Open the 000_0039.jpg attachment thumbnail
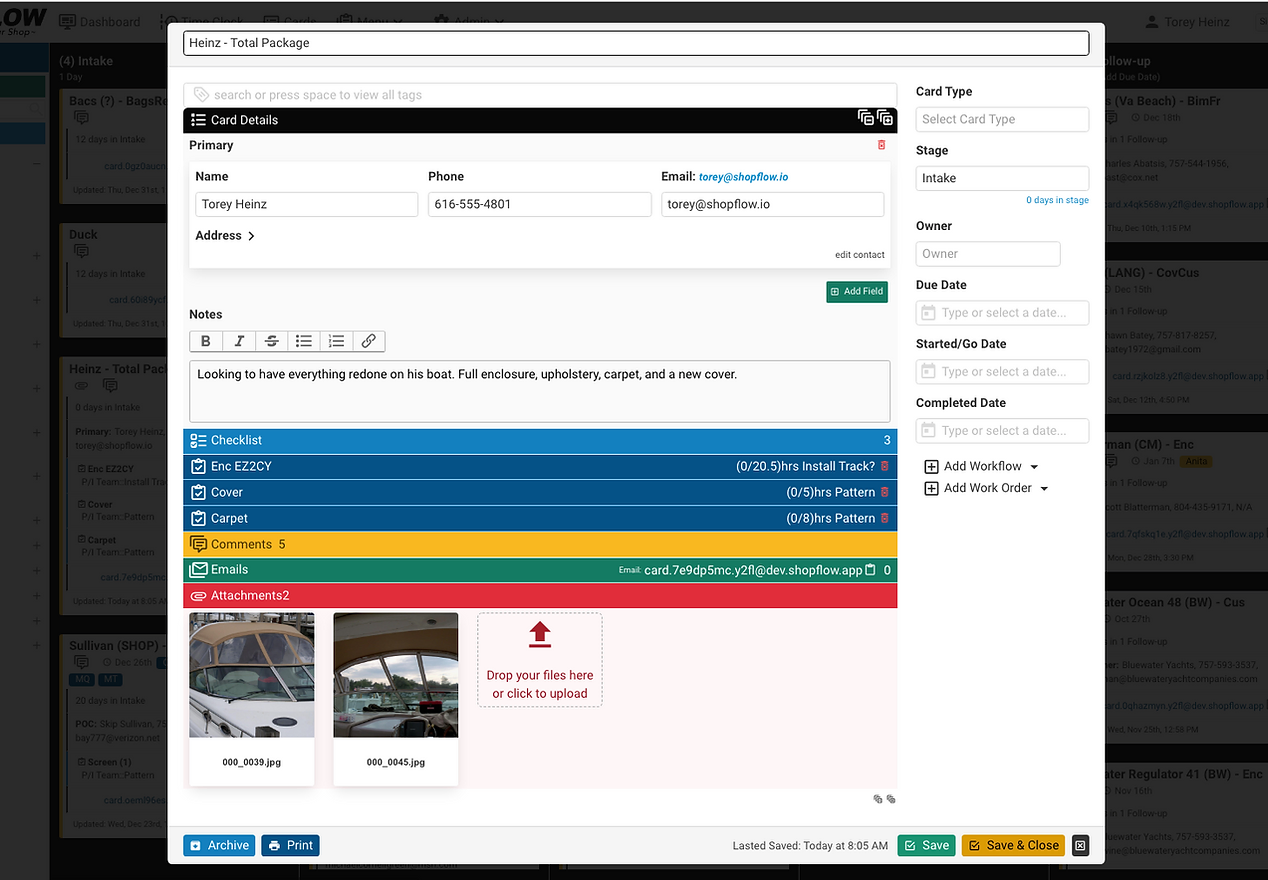Image resolution: width=1268 pixels, height=880 pixels. pos(252,675)
